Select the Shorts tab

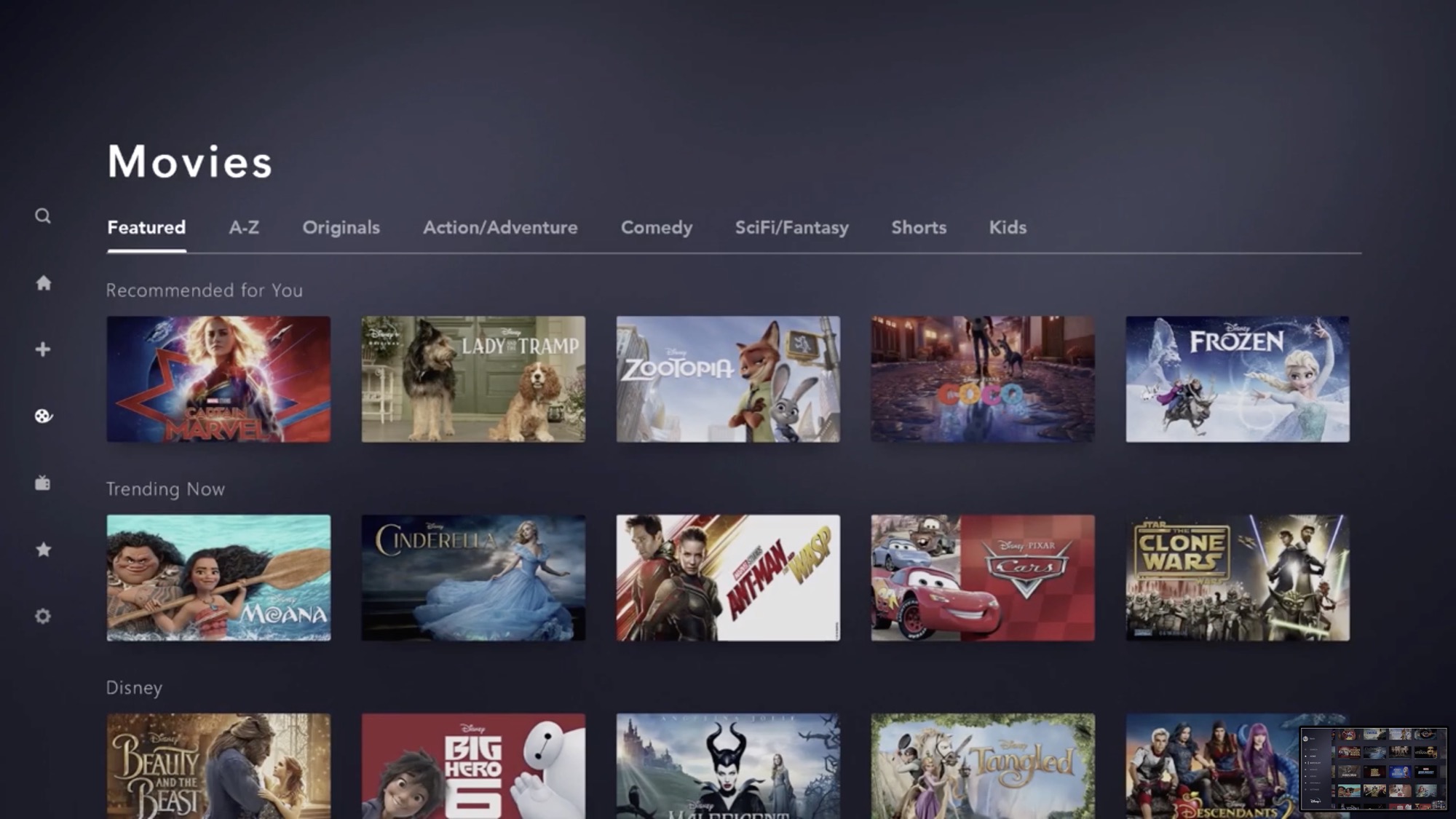[919, 228]
